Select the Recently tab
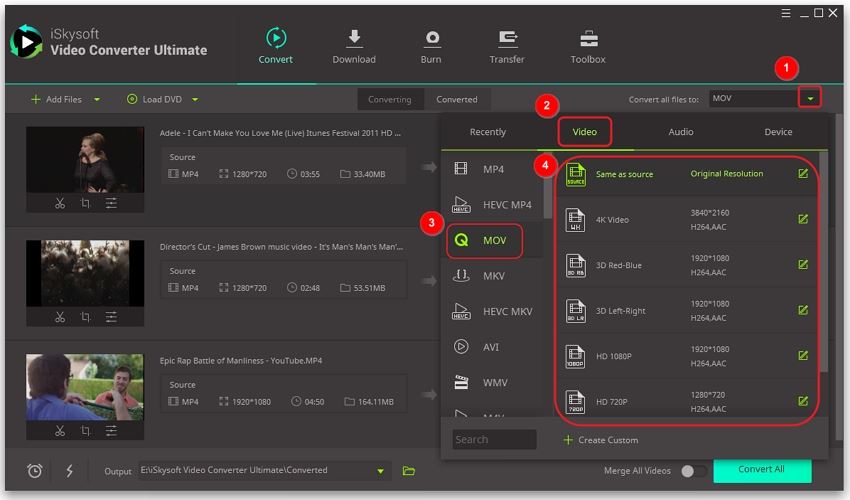 click(x=487, y=132)
